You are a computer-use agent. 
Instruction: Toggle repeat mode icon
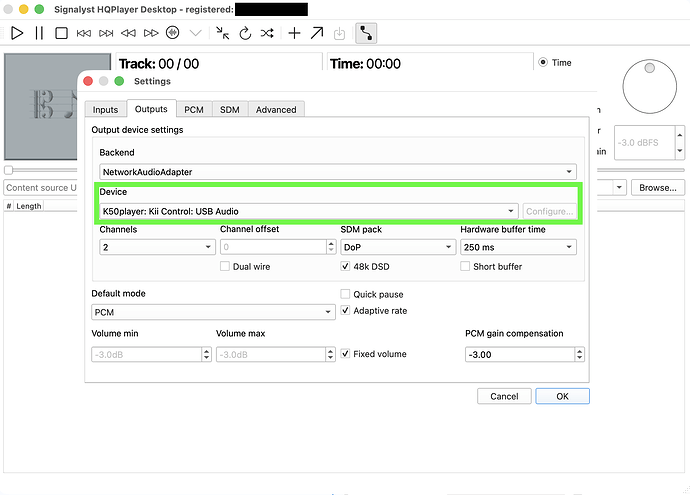click(x=245, y=33)
